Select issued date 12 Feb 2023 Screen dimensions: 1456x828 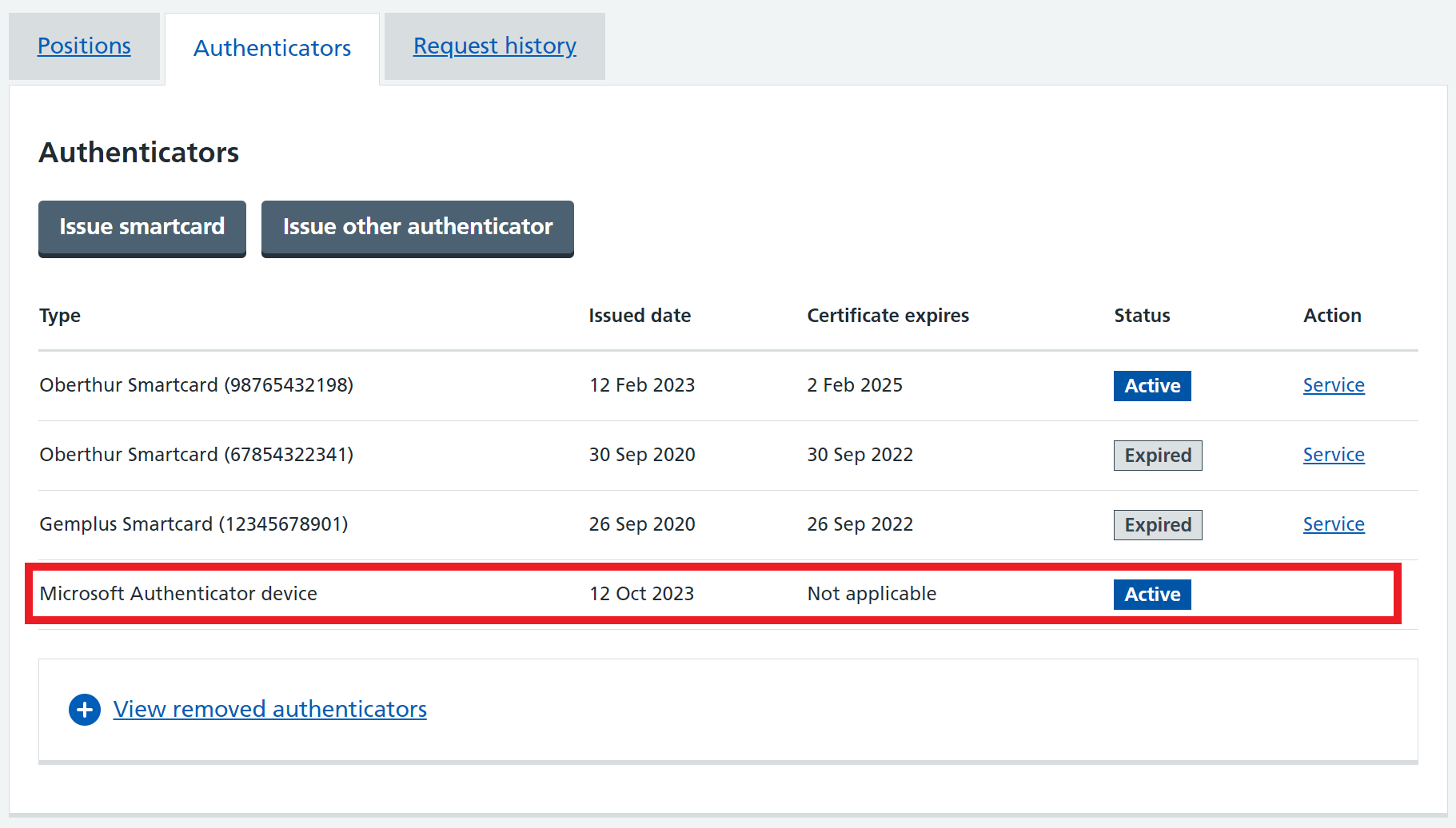click(x=642, y=385)
